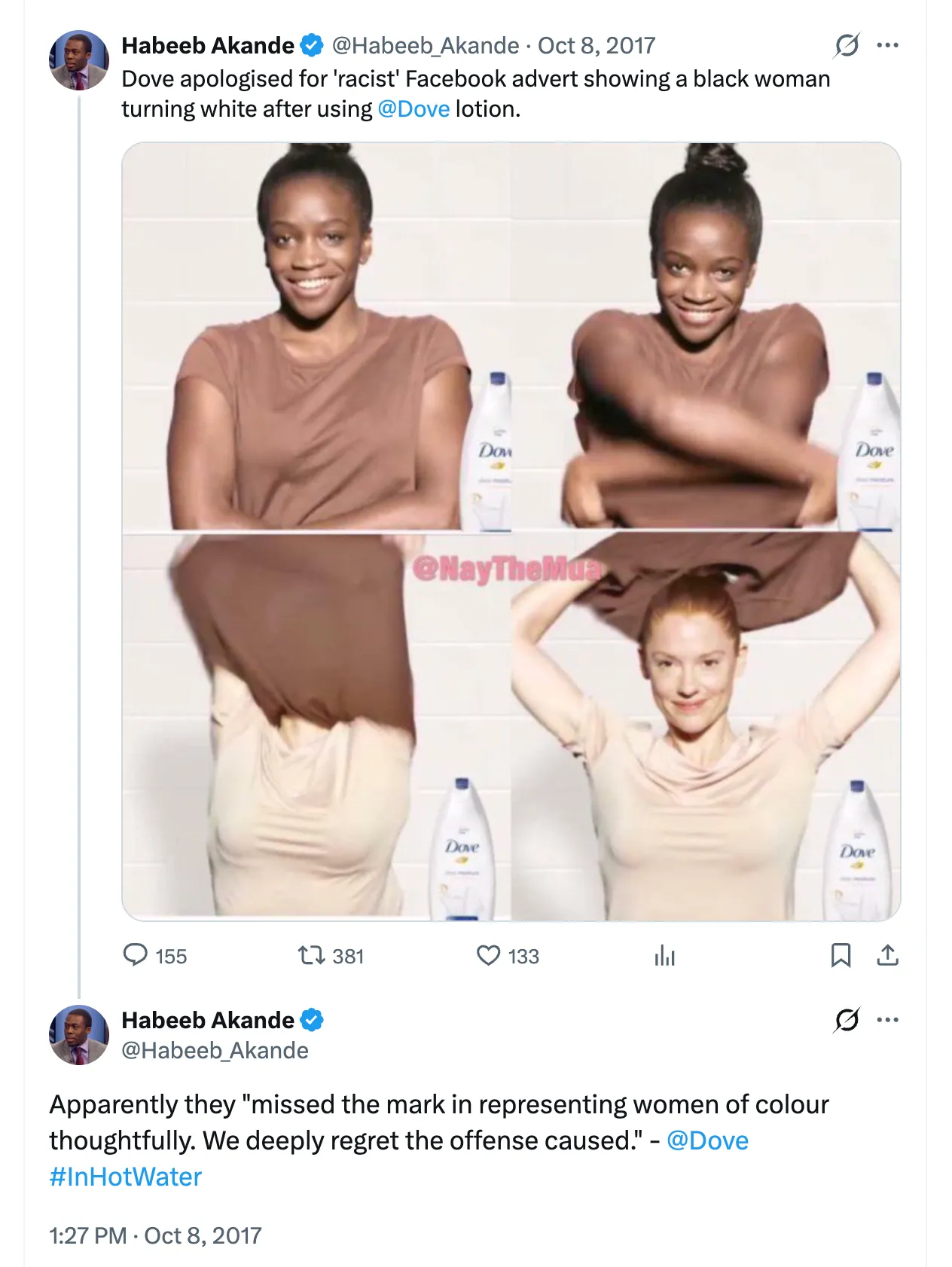Click the @Dove mention in first tweet

(413, 109)
